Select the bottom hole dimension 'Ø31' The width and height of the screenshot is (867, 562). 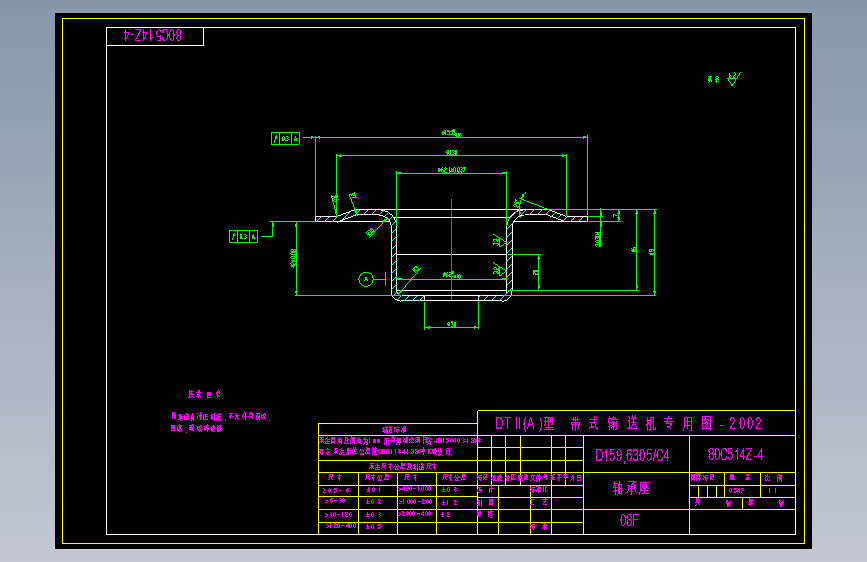tap(451, 324)
